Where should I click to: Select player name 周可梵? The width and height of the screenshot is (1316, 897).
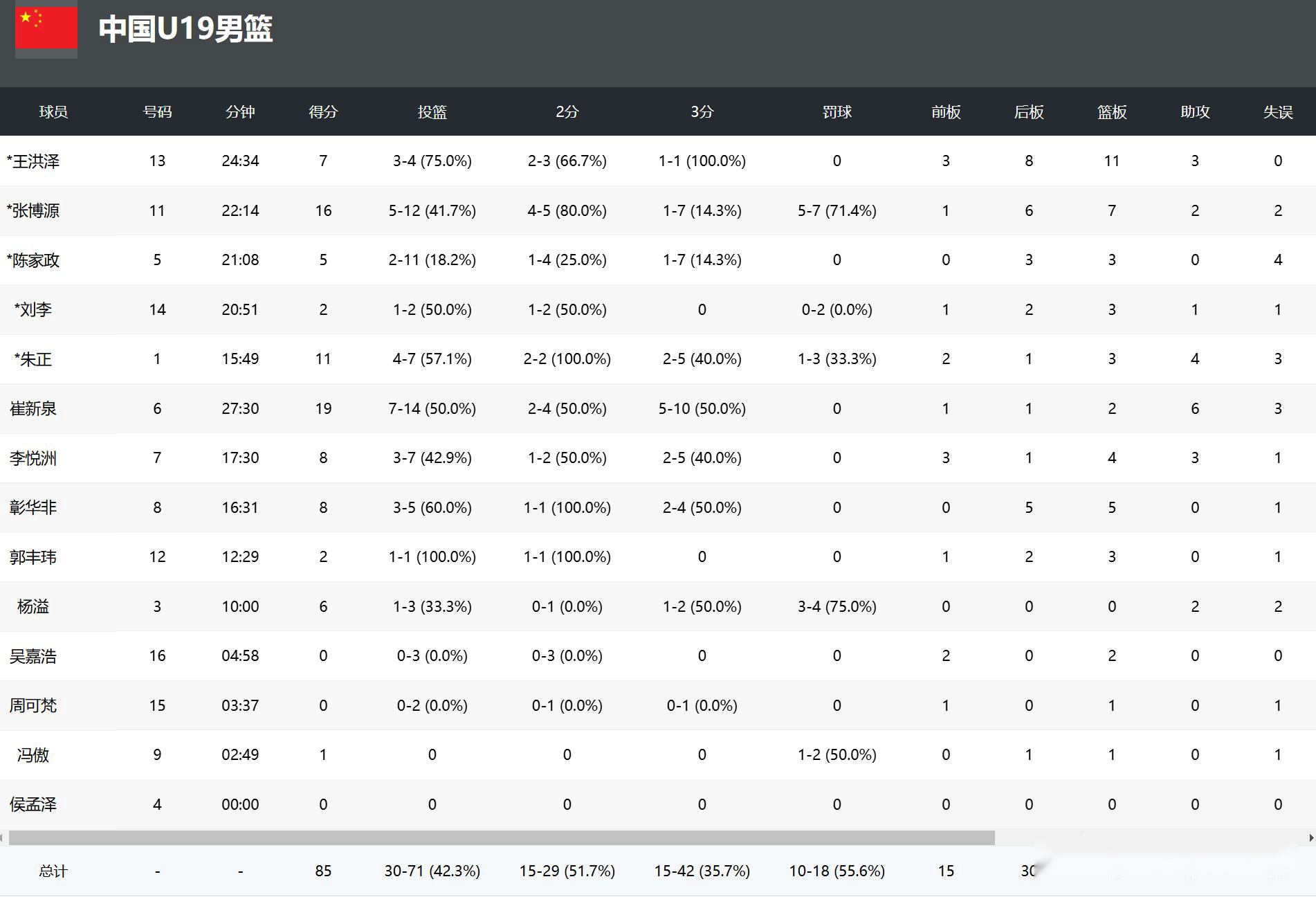tap(33, 705)
